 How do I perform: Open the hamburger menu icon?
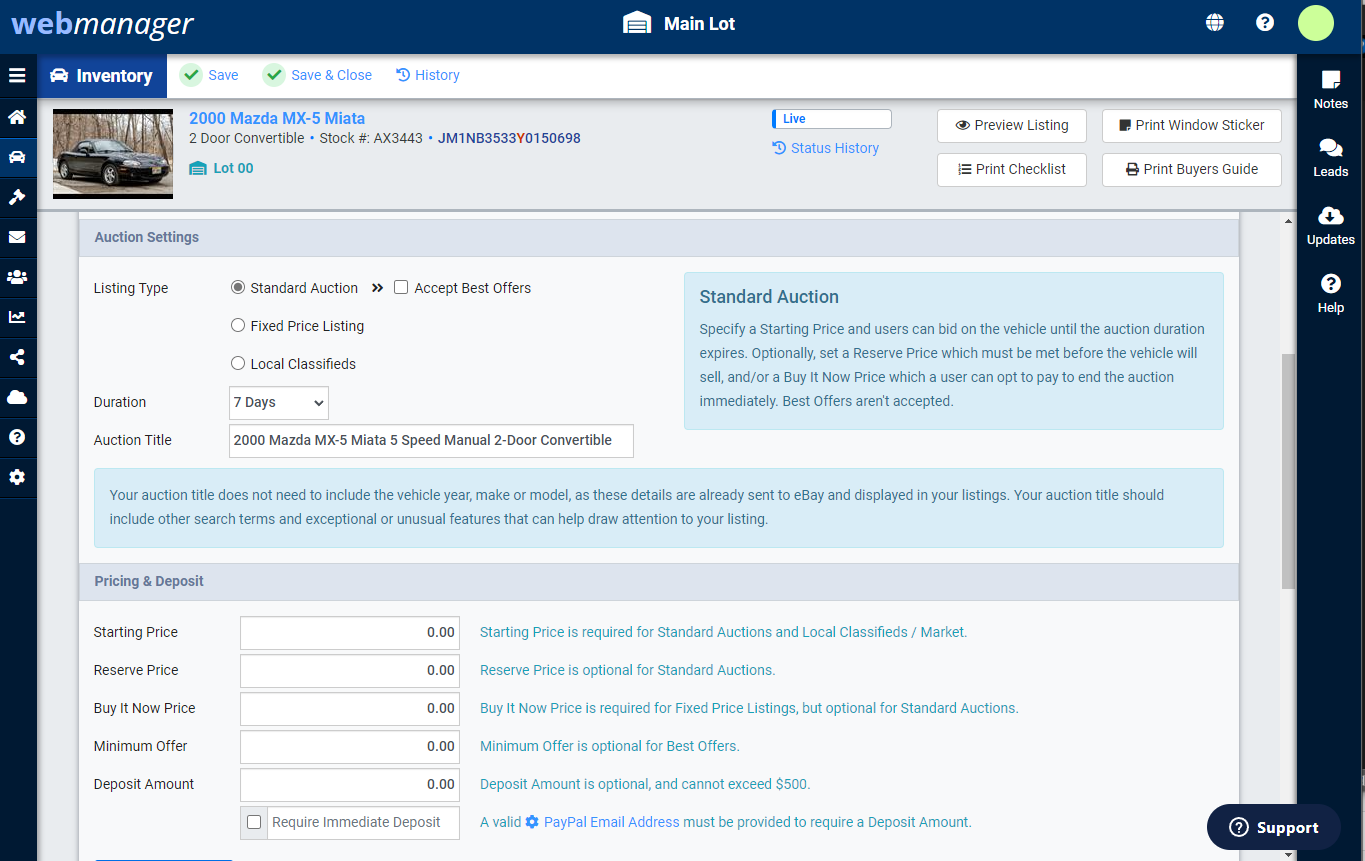pos(17,76)
